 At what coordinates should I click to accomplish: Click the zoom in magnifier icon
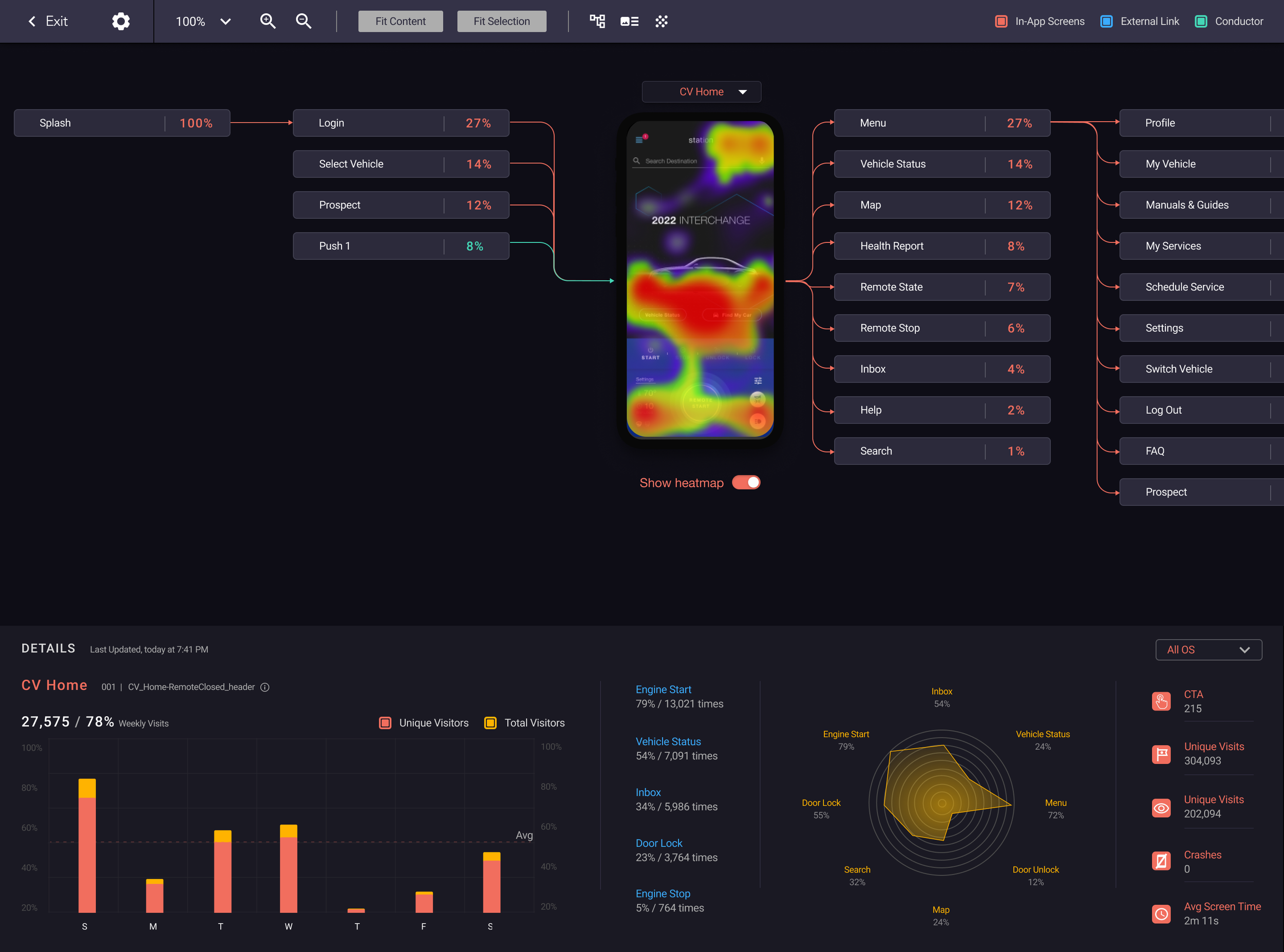click(268, 22)
